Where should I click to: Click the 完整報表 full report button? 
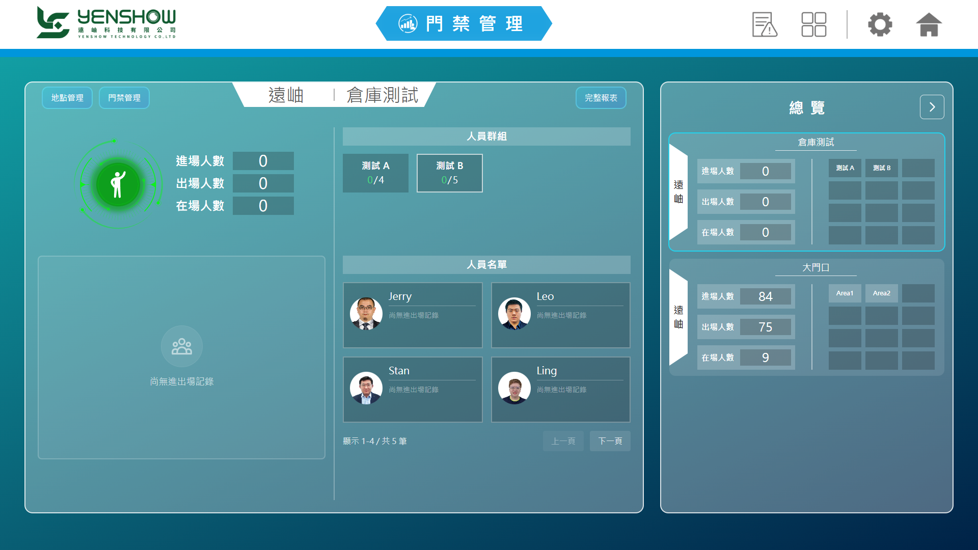pos(601,98)
